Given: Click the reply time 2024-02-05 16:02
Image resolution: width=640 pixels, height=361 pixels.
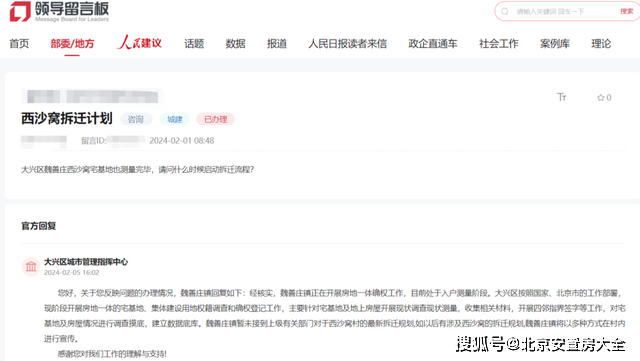Looking at the screenshot, I should click(71, 272).
